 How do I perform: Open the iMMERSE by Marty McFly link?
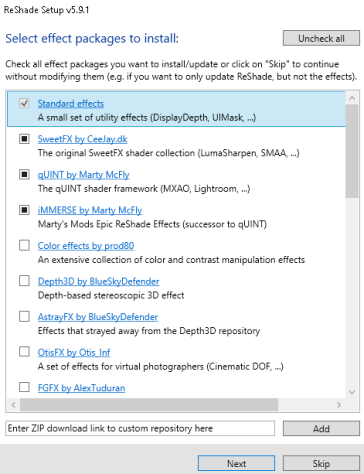[x=90, y=210]
